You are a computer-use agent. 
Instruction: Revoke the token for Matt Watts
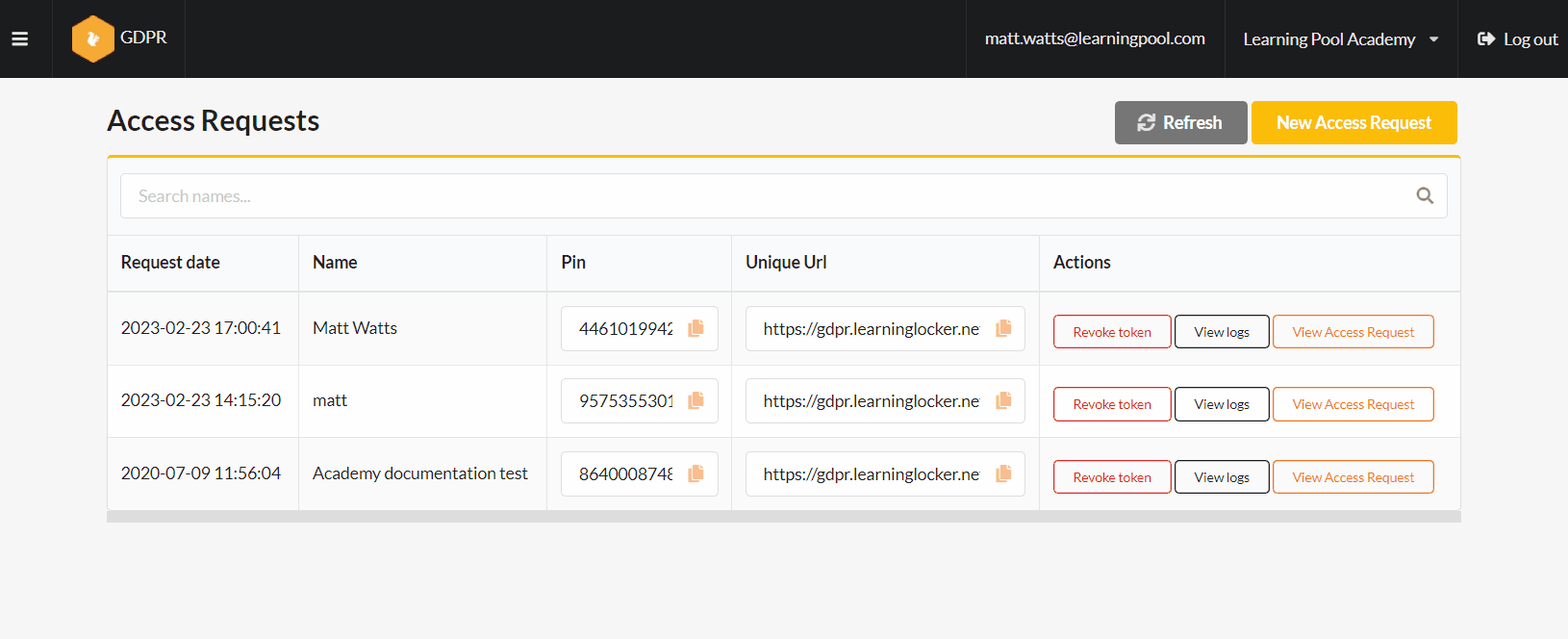point(1112,332)
